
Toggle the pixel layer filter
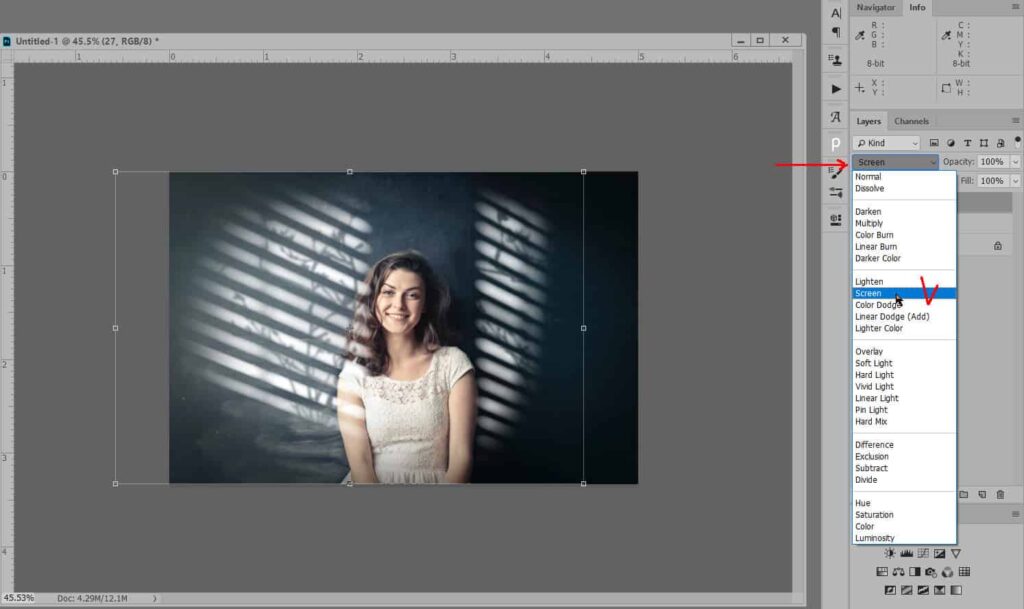[934, 143]
